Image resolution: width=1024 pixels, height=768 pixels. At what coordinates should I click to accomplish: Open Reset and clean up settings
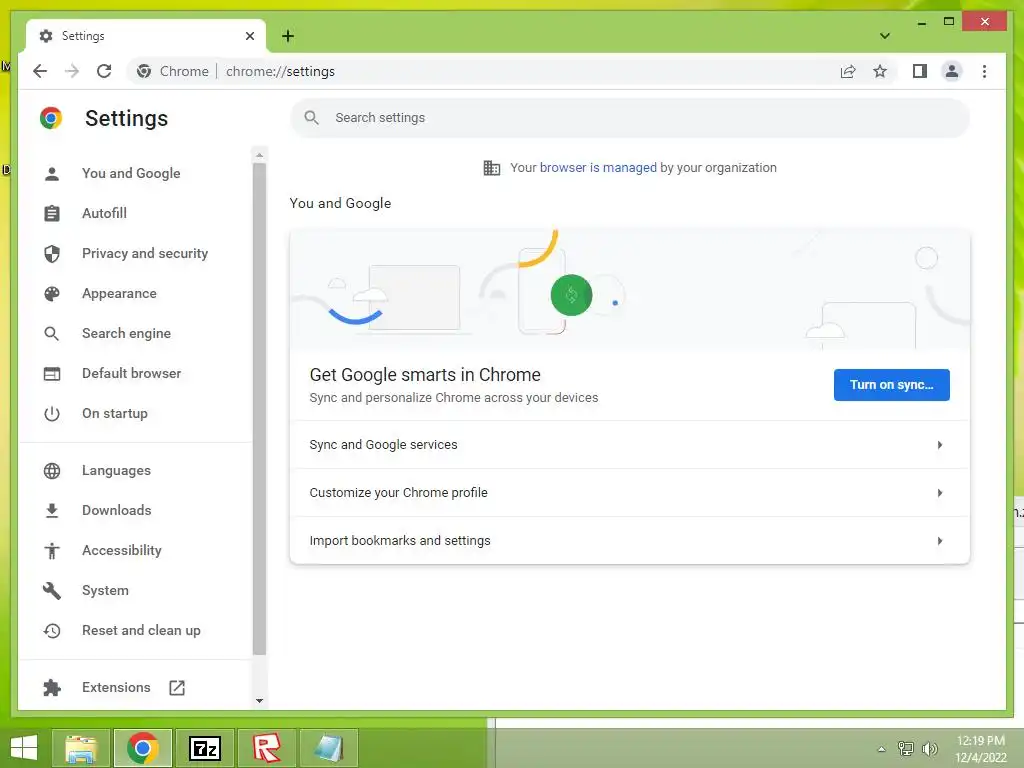[x=141, y=631]
